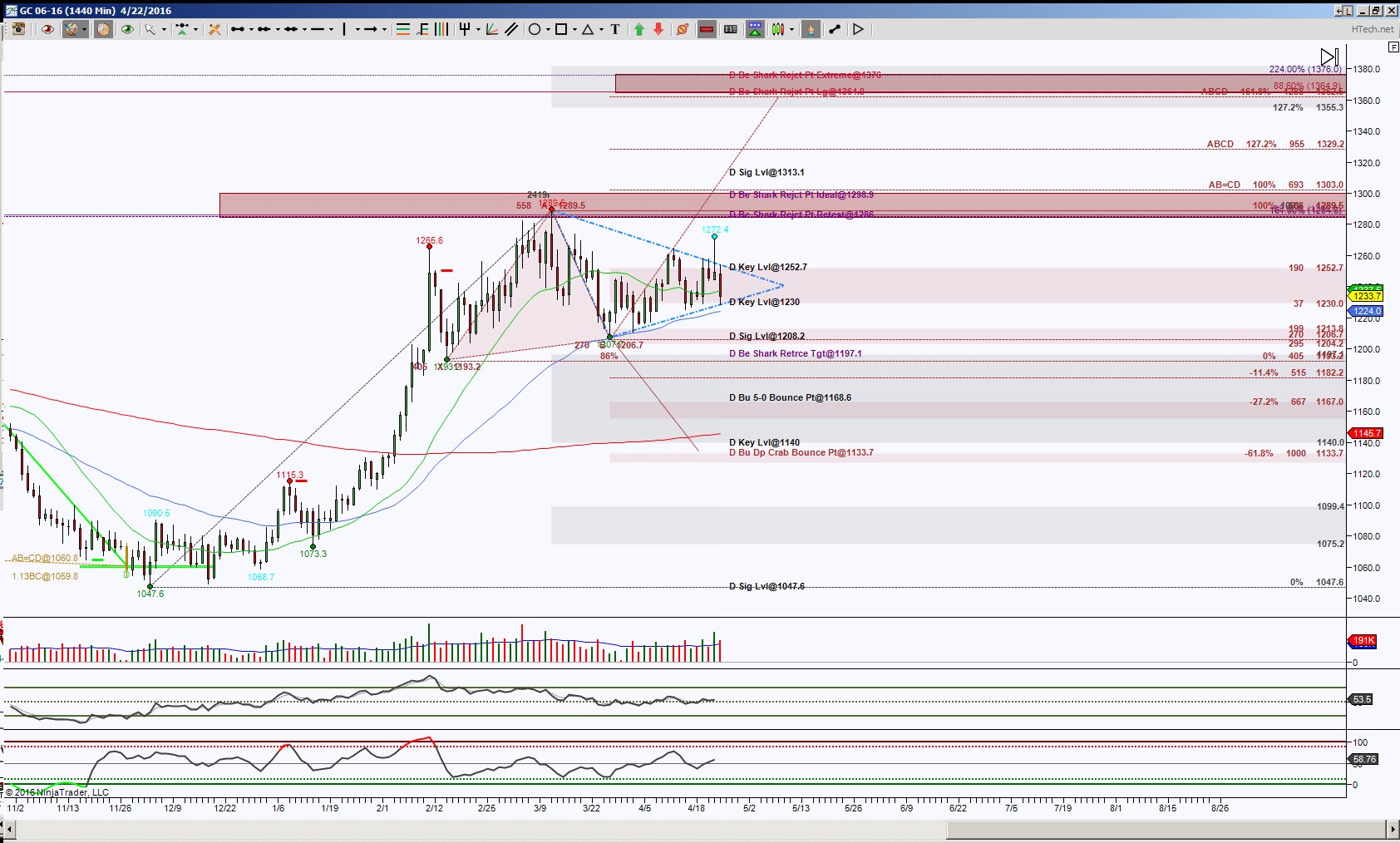
Task: Select the triangle drawing tool
Action: coord(588,29)
